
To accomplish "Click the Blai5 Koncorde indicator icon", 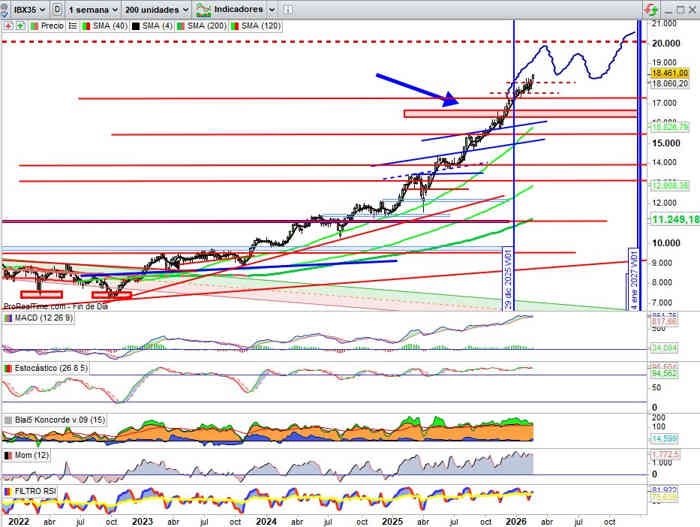I will 9,419.
